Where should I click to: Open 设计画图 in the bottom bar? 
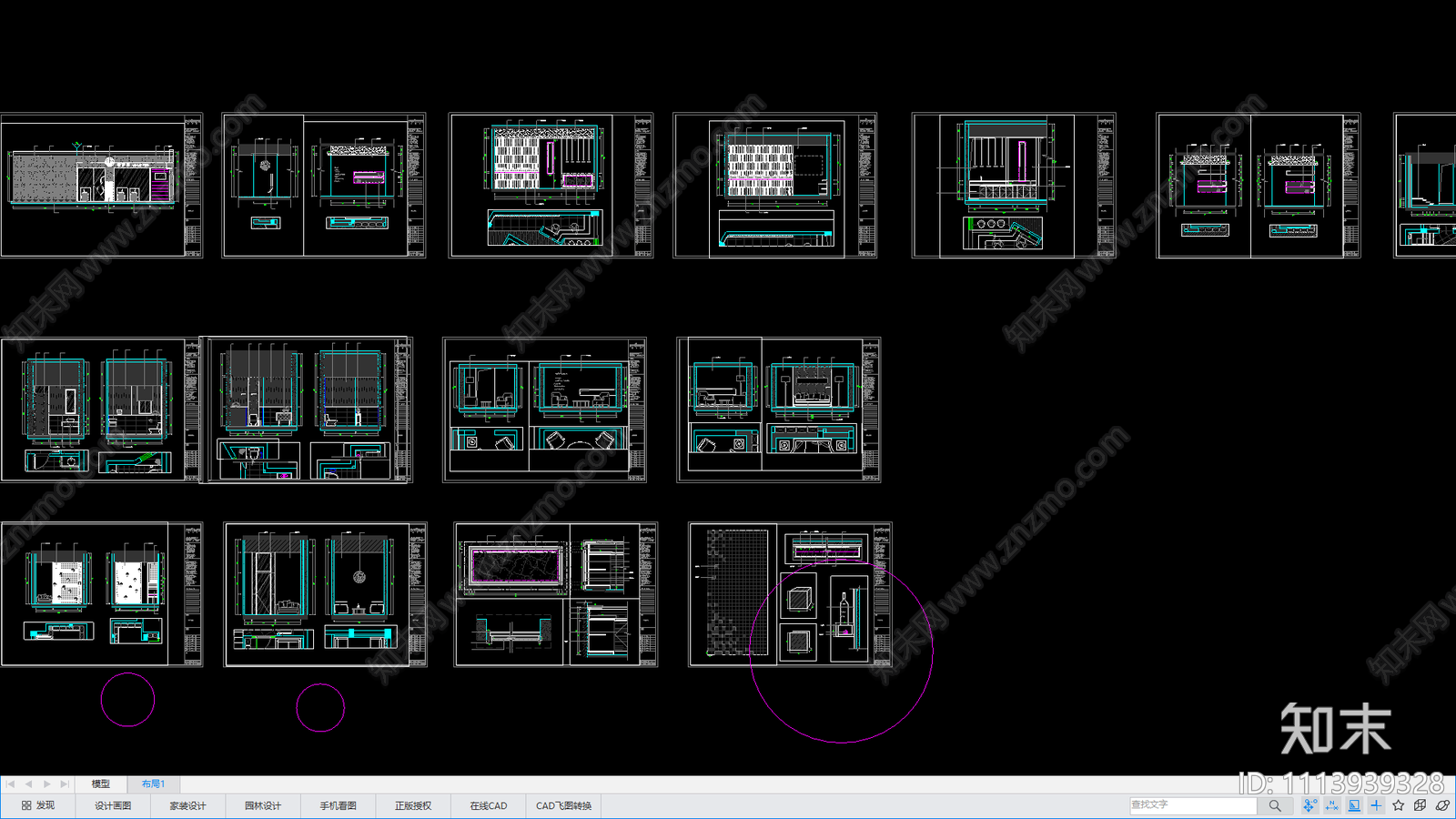pyautogui.click(x=113, y=805)
